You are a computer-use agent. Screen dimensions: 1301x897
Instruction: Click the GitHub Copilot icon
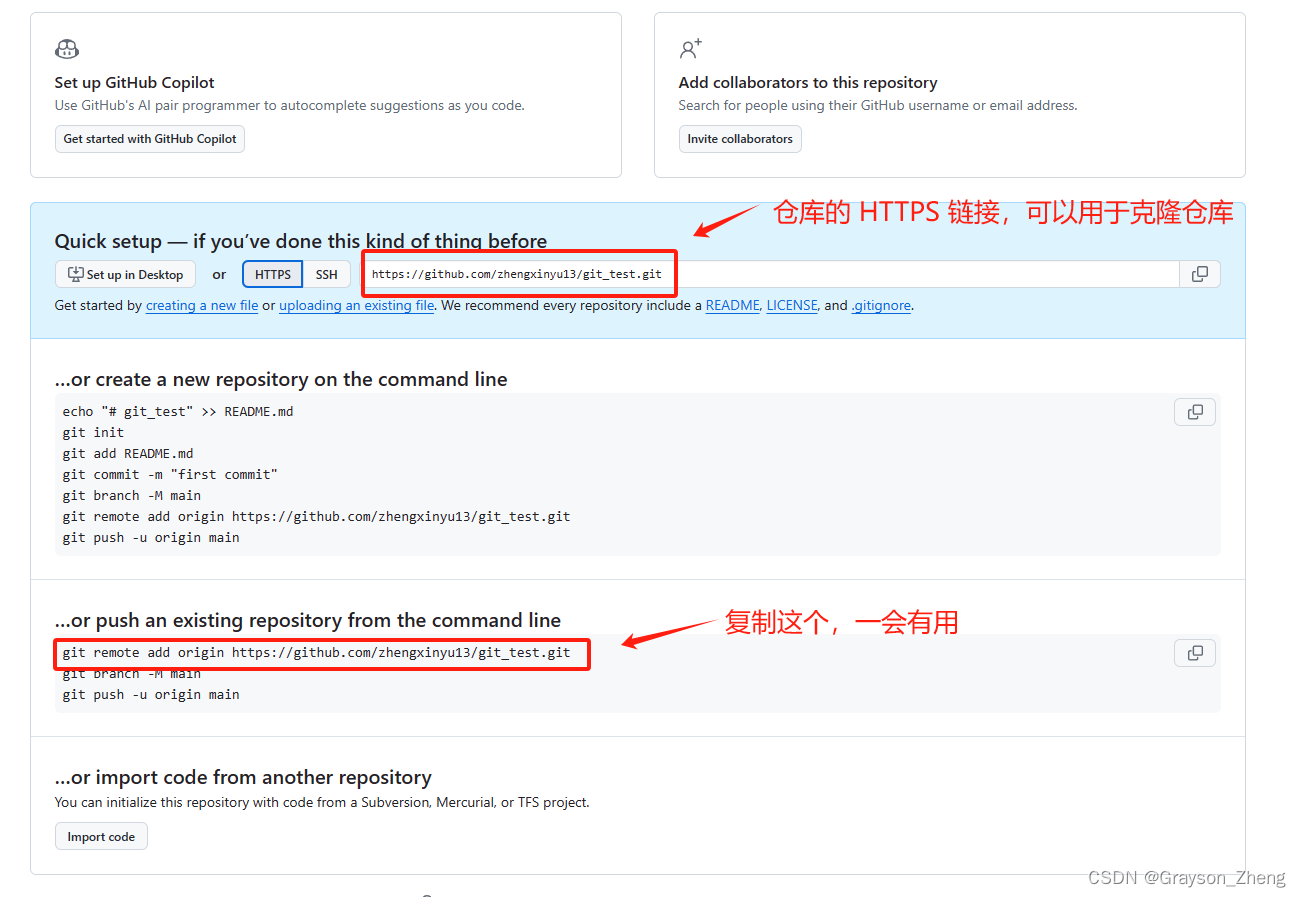tap(67, 49)
